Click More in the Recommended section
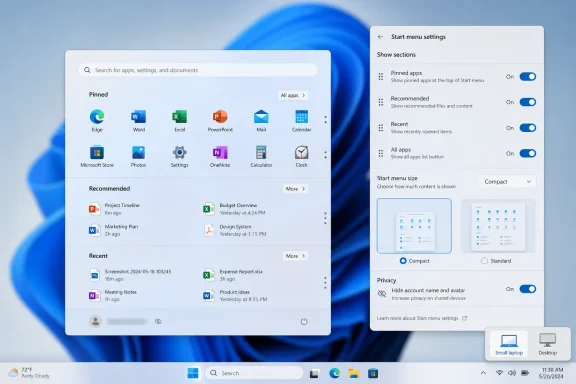 click(x=295, y=189)
